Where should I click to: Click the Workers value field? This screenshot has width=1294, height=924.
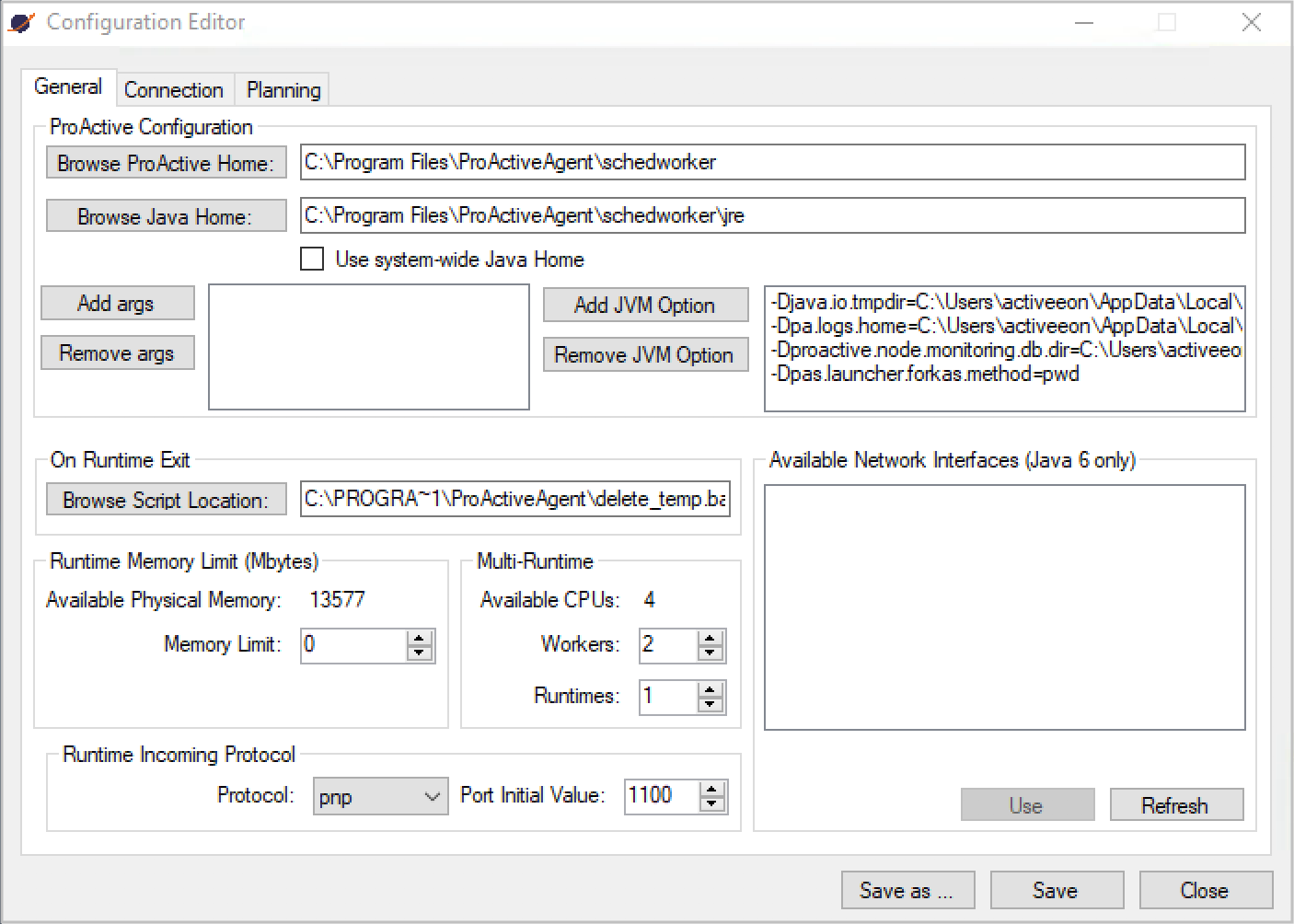click(x=668, y=645)
